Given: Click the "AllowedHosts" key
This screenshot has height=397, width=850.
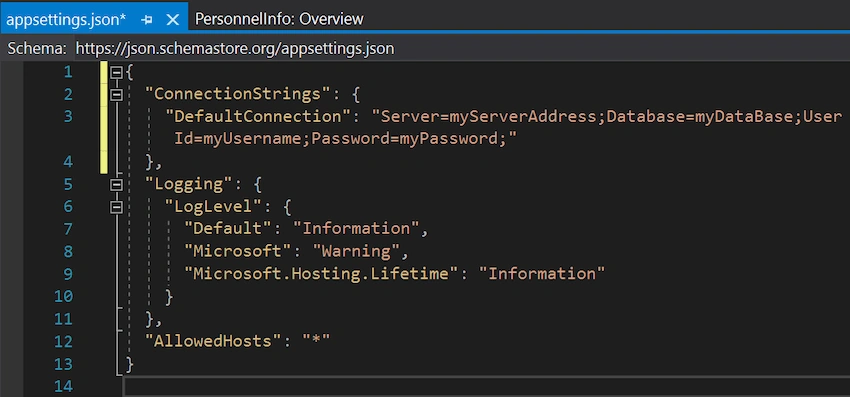Looking at the screenshot, I should coord(214,341).
